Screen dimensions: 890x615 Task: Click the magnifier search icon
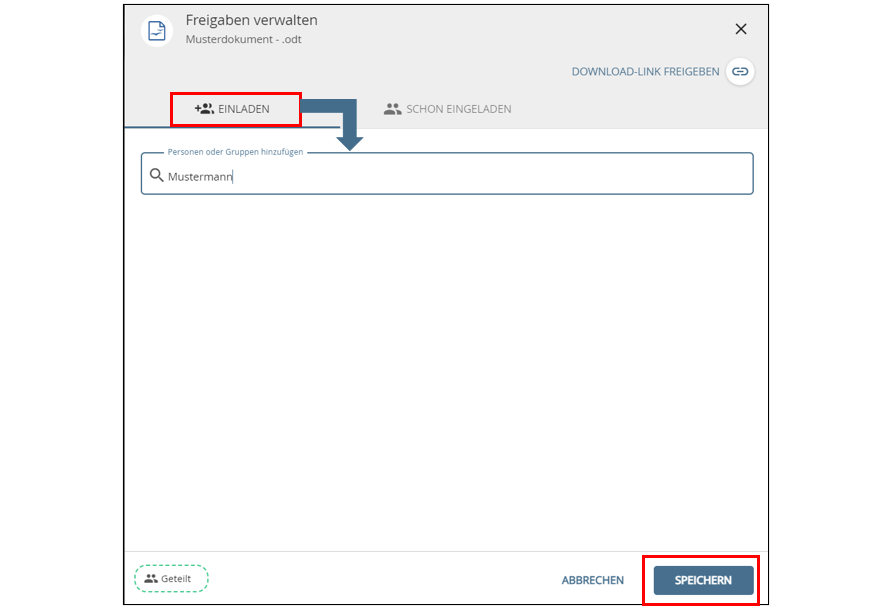click(156, 176)
